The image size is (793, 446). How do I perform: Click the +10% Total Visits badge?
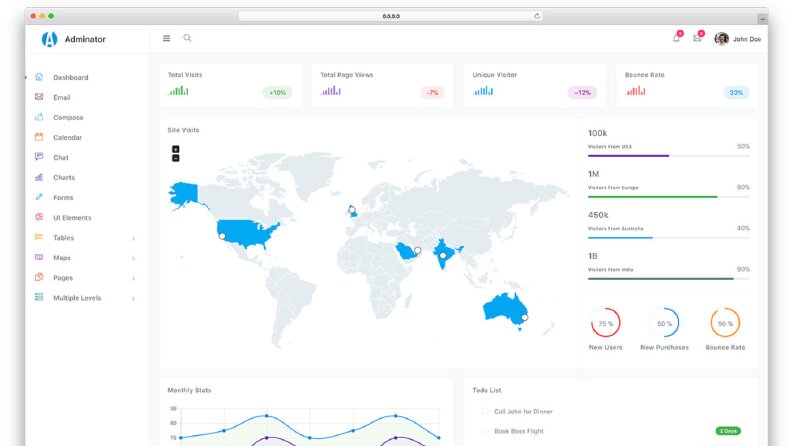pyautogui.click(x=277, y=93)
